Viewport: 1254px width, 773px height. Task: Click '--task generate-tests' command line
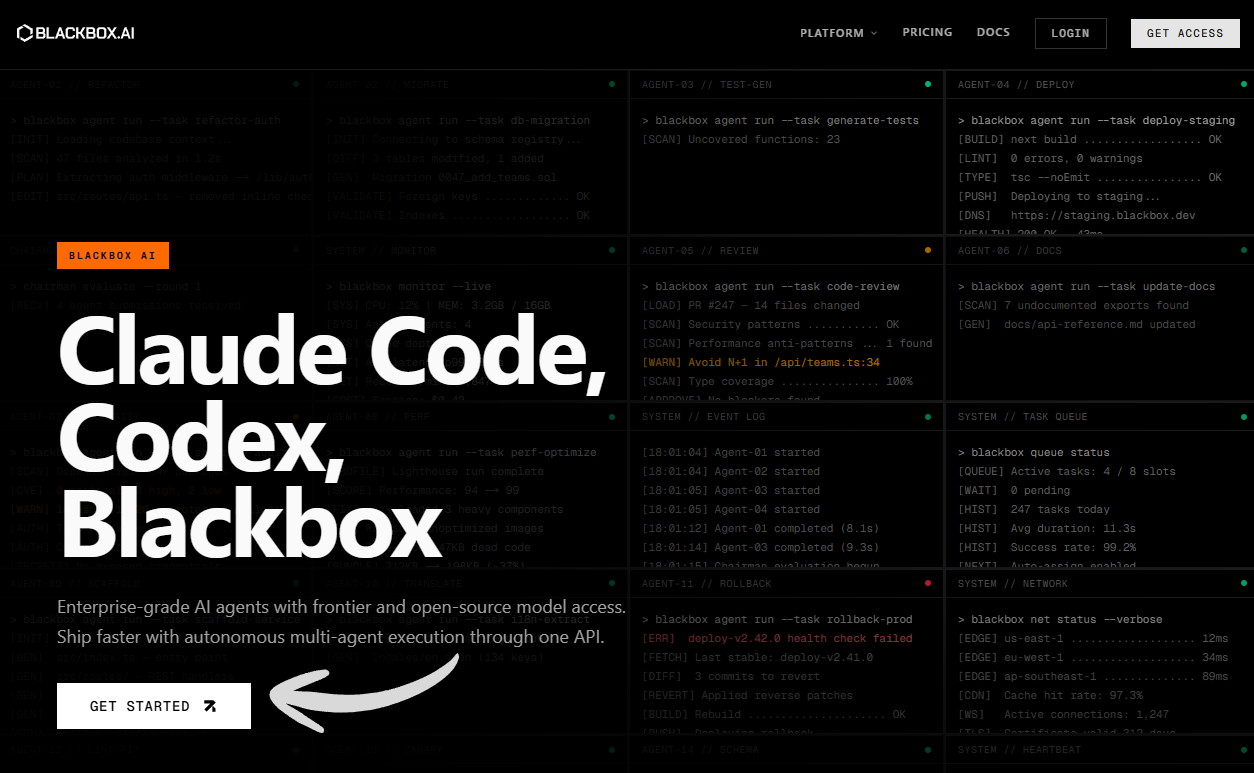780,121
